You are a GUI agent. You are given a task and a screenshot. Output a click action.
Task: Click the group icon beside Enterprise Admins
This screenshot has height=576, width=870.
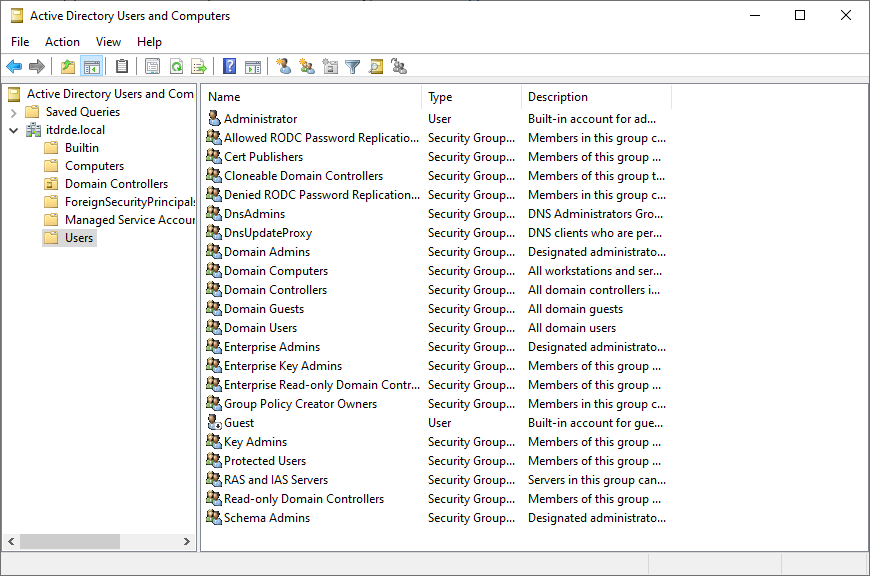tap(214, 346)
